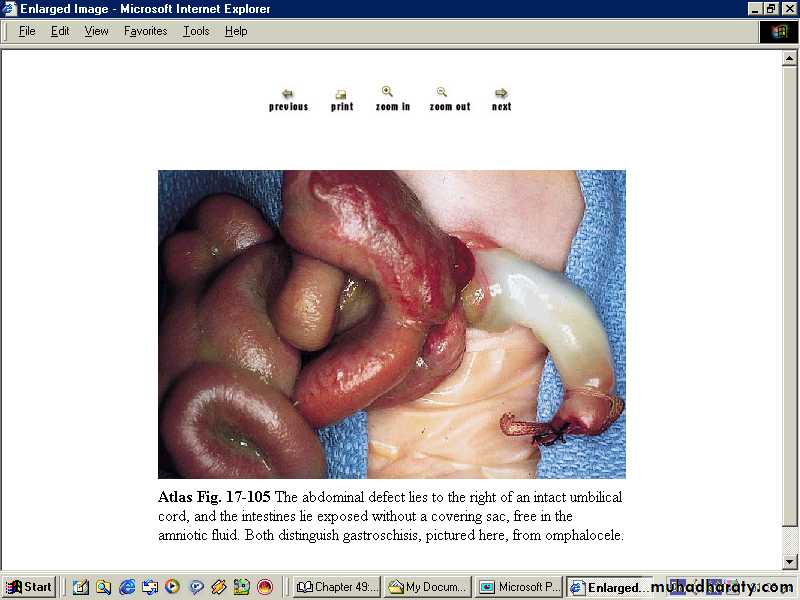Click the Internet Explorer page icon in title bar
Screen dimensions: 800x600
(x=10, y=9)
